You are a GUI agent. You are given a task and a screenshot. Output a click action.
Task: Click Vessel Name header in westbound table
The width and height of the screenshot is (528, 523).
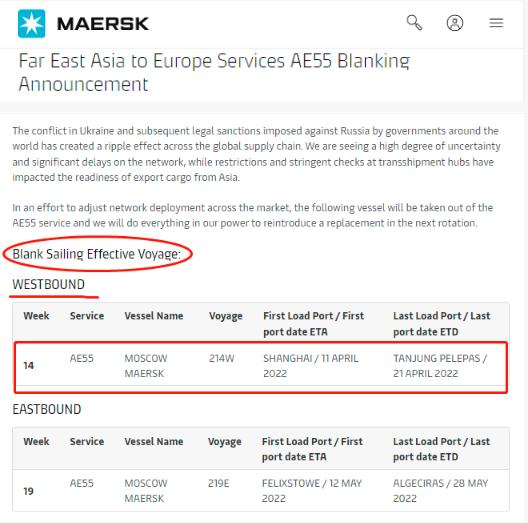tap(154, 316)
